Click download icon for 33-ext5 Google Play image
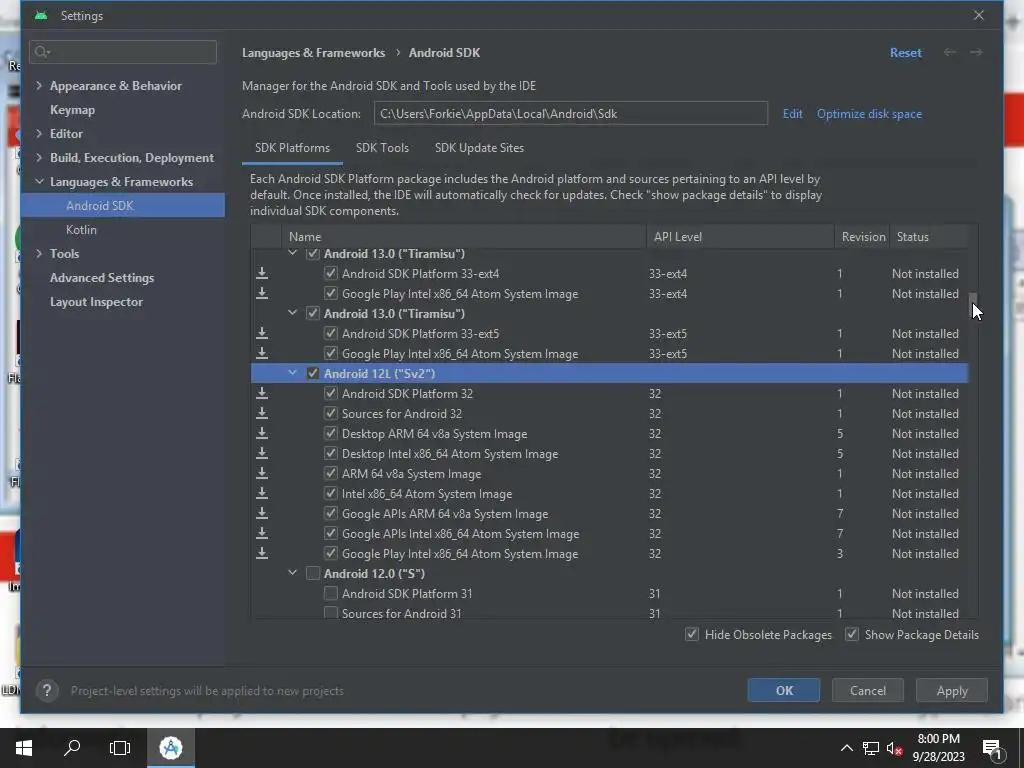 (262, 354)
